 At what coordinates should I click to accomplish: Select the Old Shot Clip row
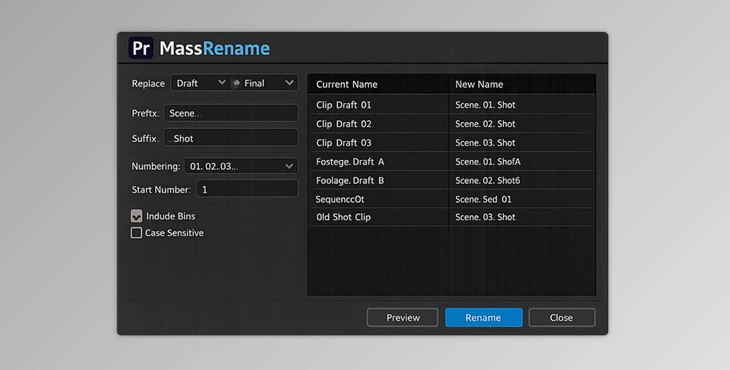[452, 217]
